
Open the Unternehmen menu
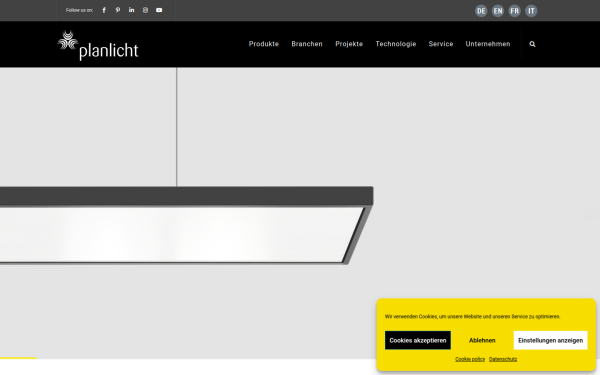[x=488, y=44]
